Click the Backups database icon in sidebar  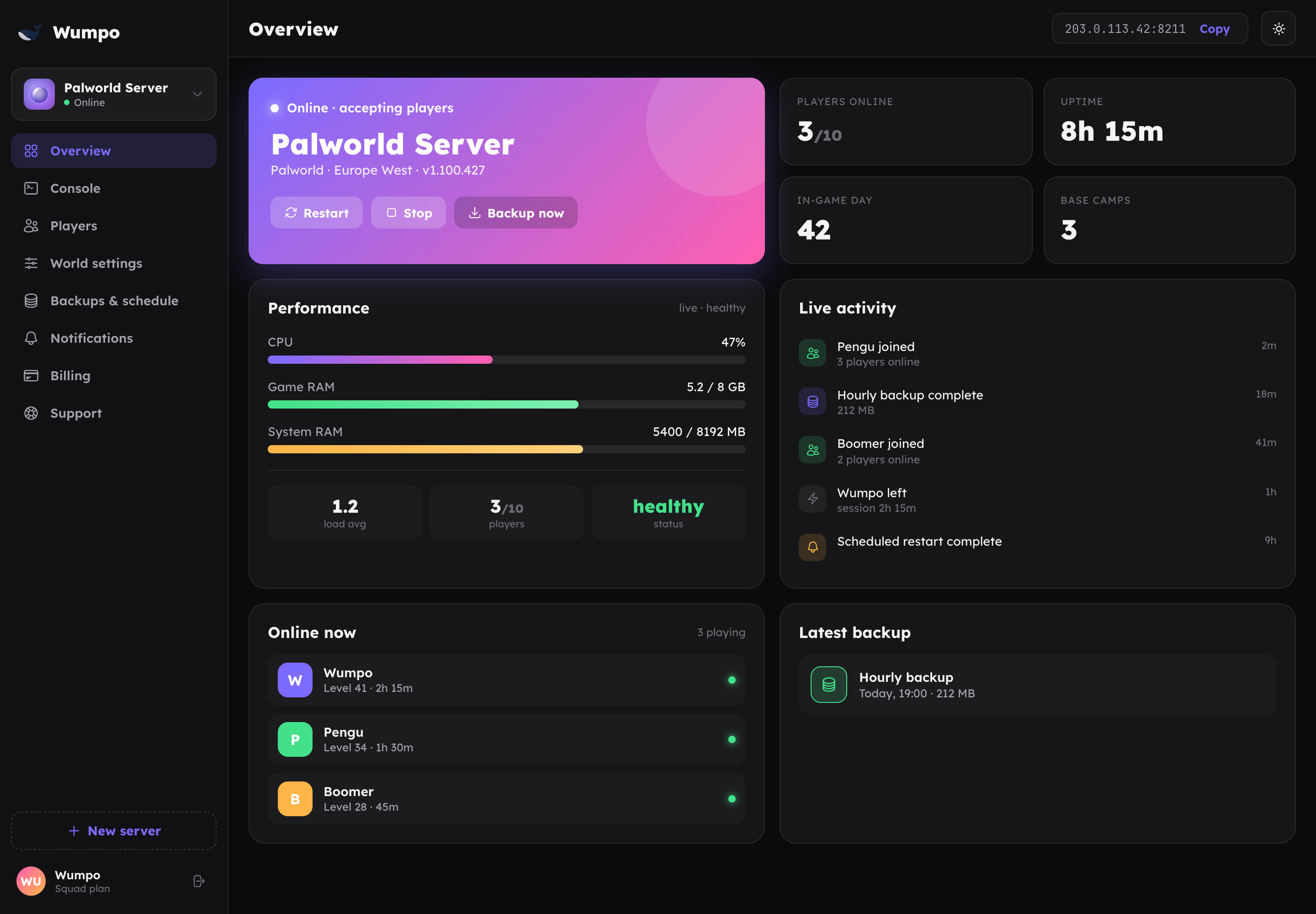tap(31, 301)
